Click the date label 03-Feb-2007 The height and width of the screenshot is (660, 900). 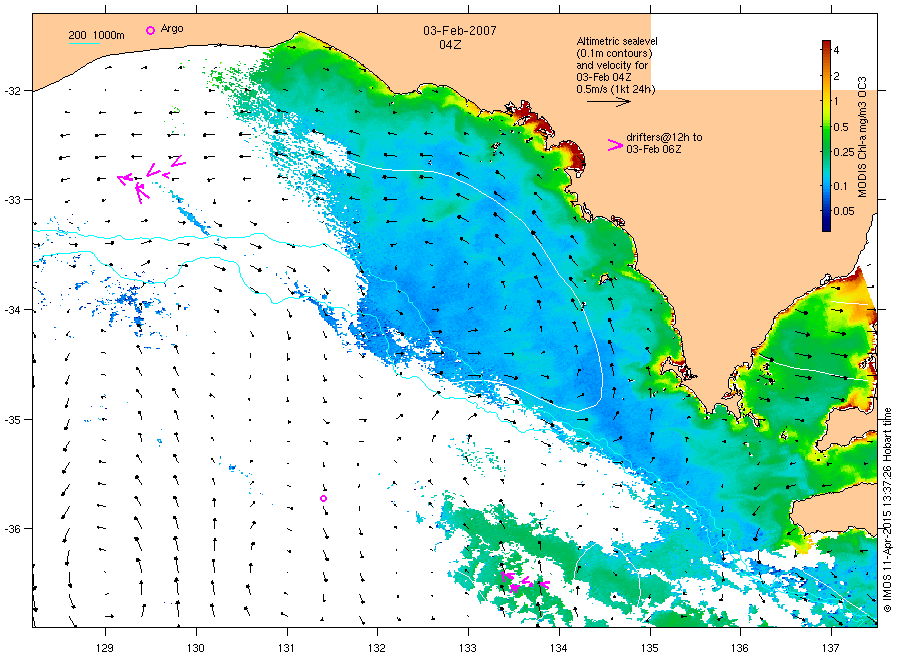point(460,31)
